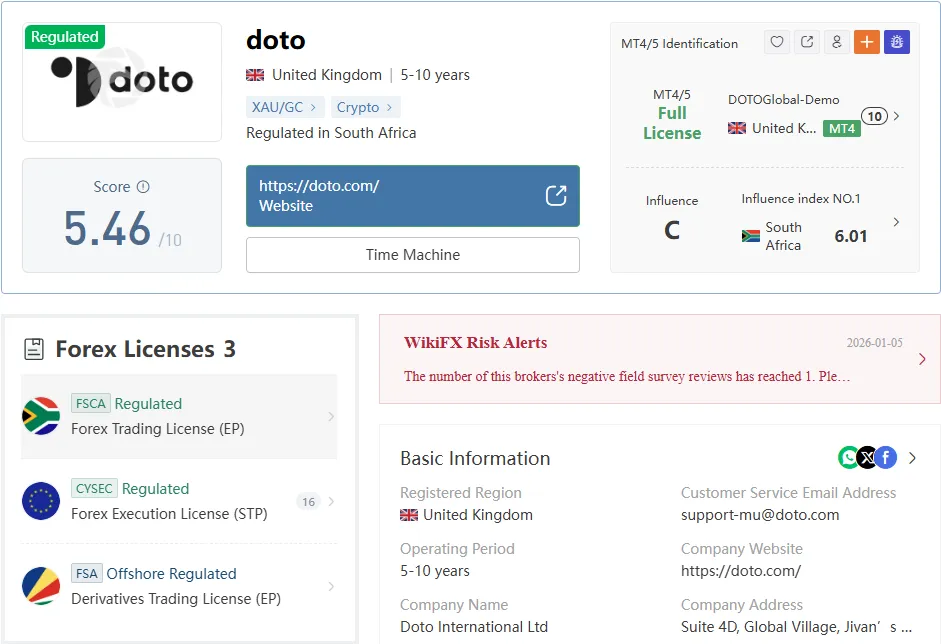
Task: Open the Crypto tag
Action: click(365, 107)
